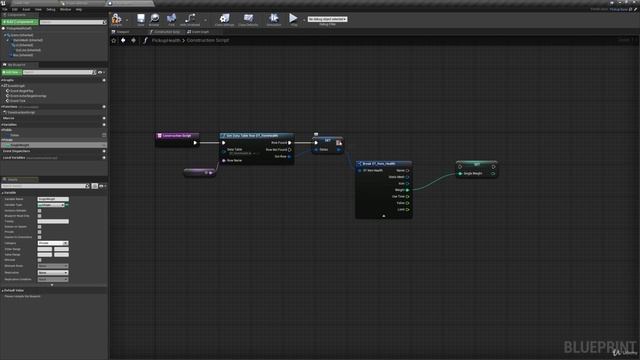Select the ConstructionScript function item

(x=21, y=112)
